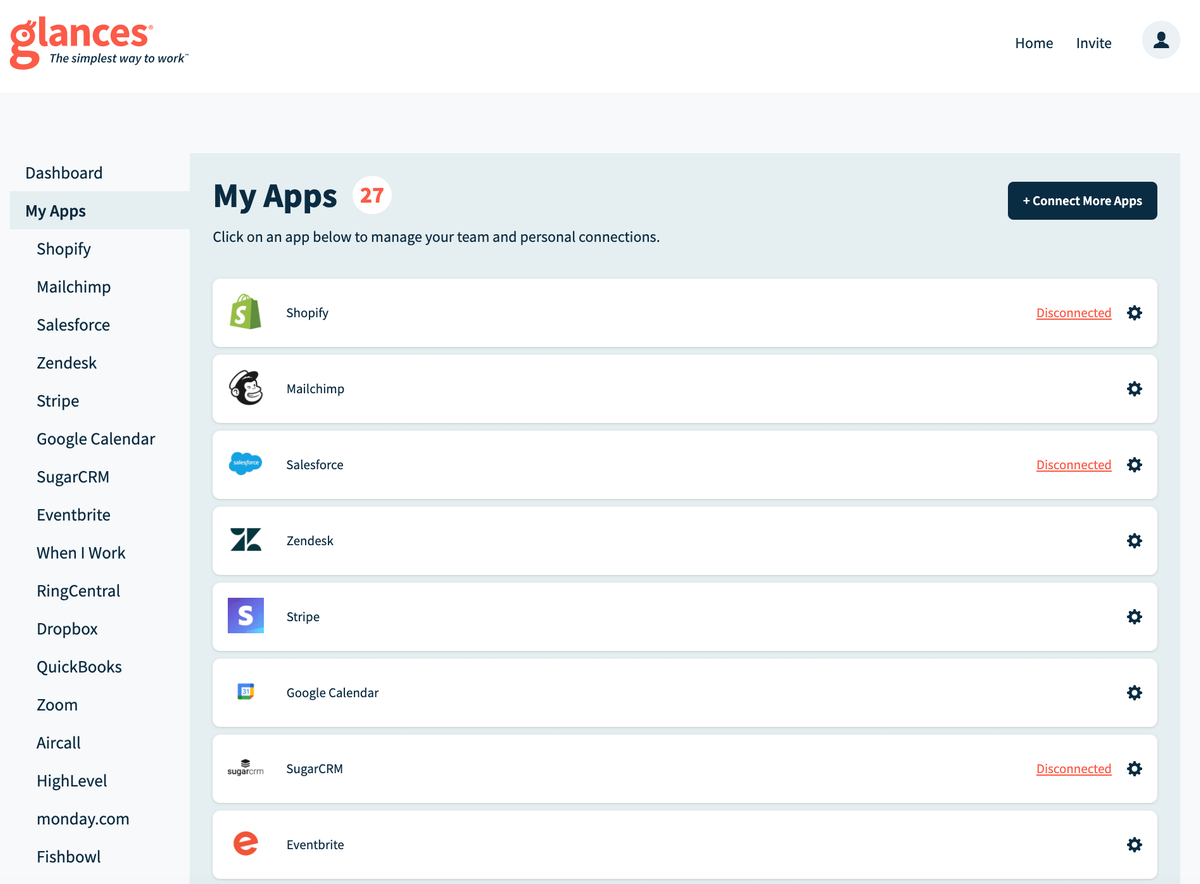The height and width of the screenshot is (884, 1200).
Task: Open settings gear for Mailchimp row
Action: [x=1134, y=389]
